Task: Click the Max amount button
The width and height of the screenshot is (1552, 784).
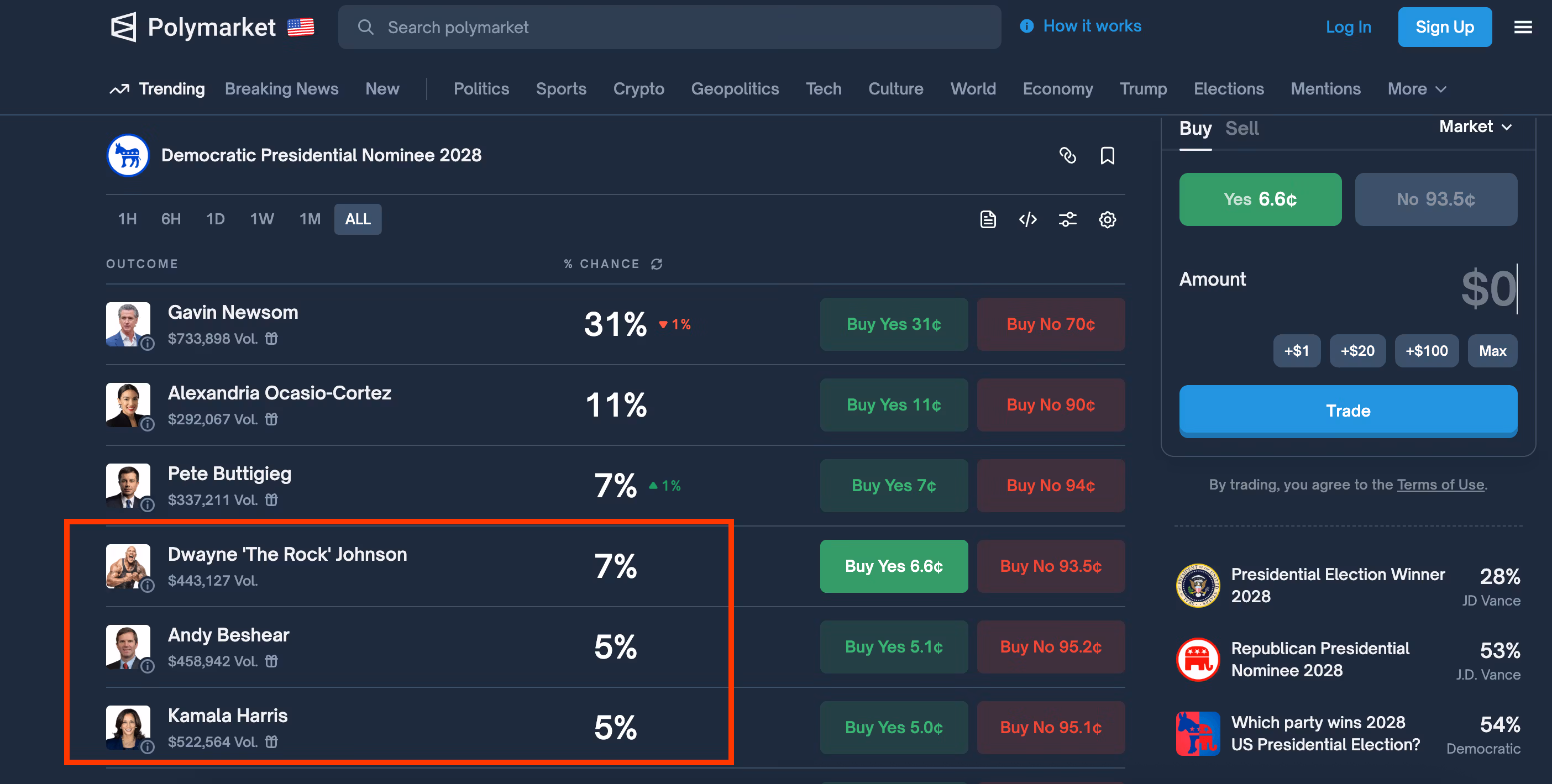Action: pyautogui.click(x=1492, y=350)
